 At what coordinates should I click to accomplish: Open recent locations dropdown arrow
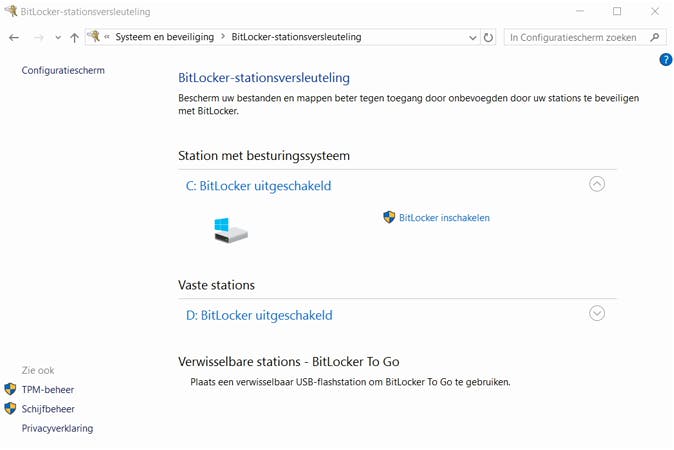pos(58,38)
